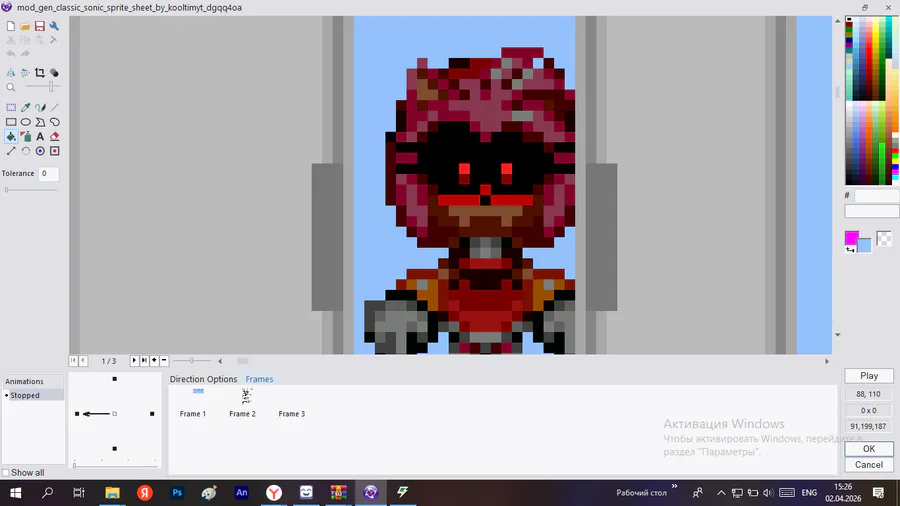Select the right direction square

[x=152, y=414]
